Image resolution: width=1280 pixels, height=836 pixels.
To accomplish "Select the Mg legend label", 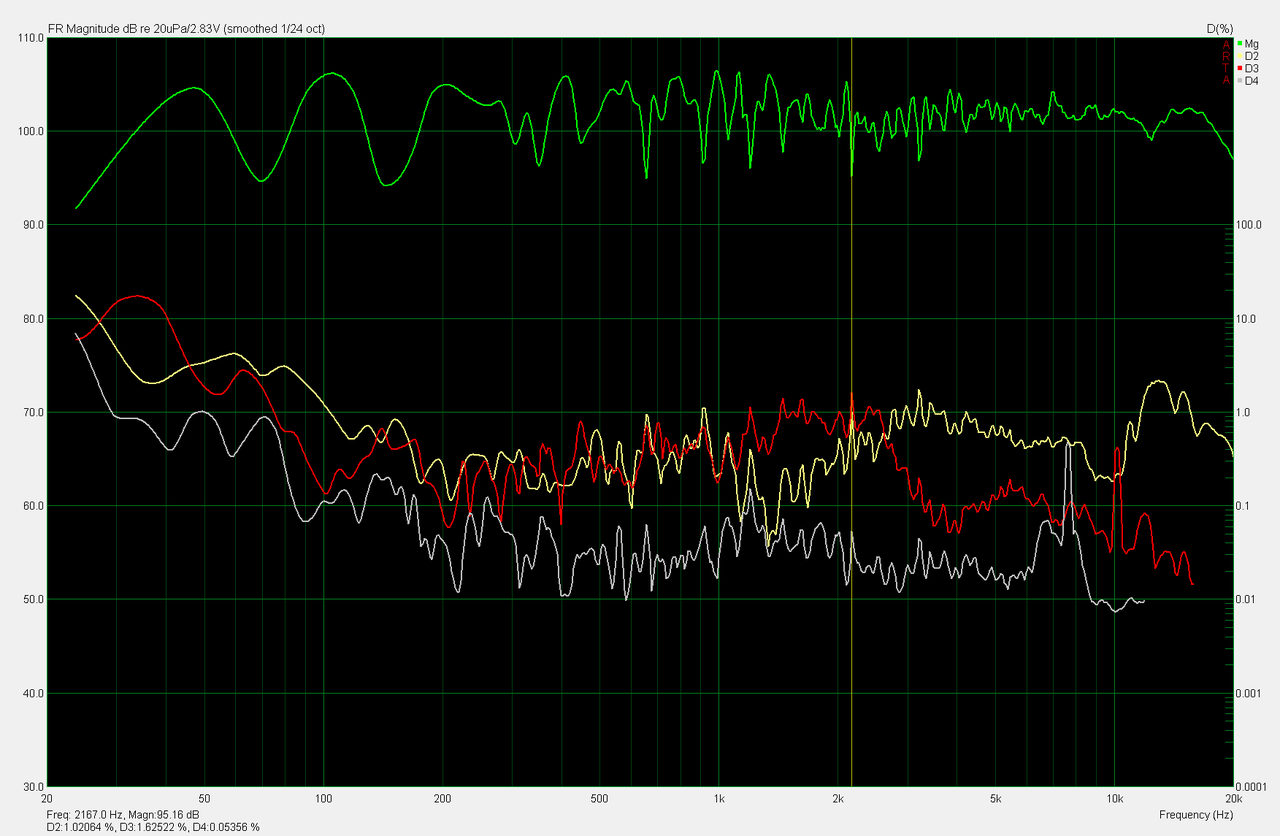I will point(1251,44).
